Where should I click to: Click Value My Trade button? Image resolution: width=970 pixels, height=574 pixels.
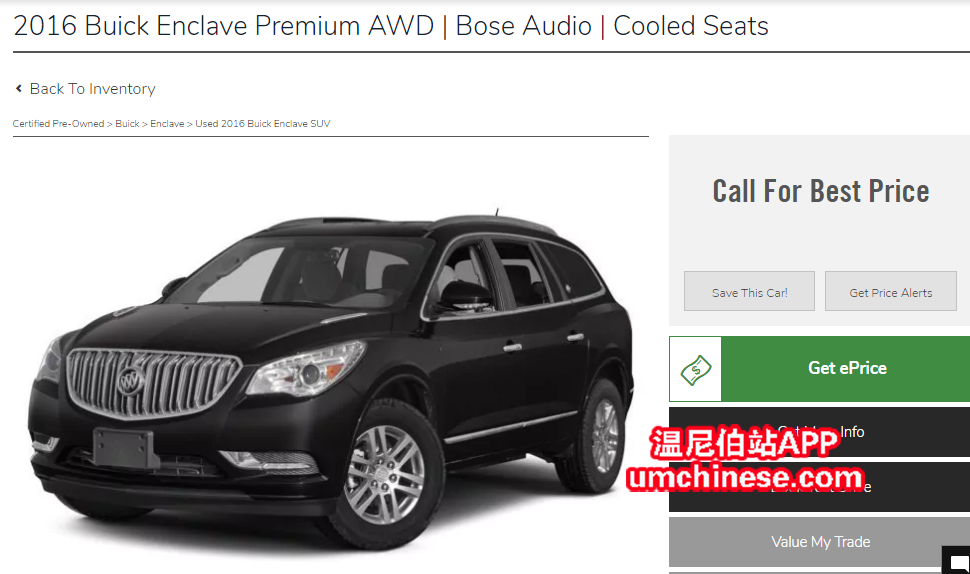point(820,542)
